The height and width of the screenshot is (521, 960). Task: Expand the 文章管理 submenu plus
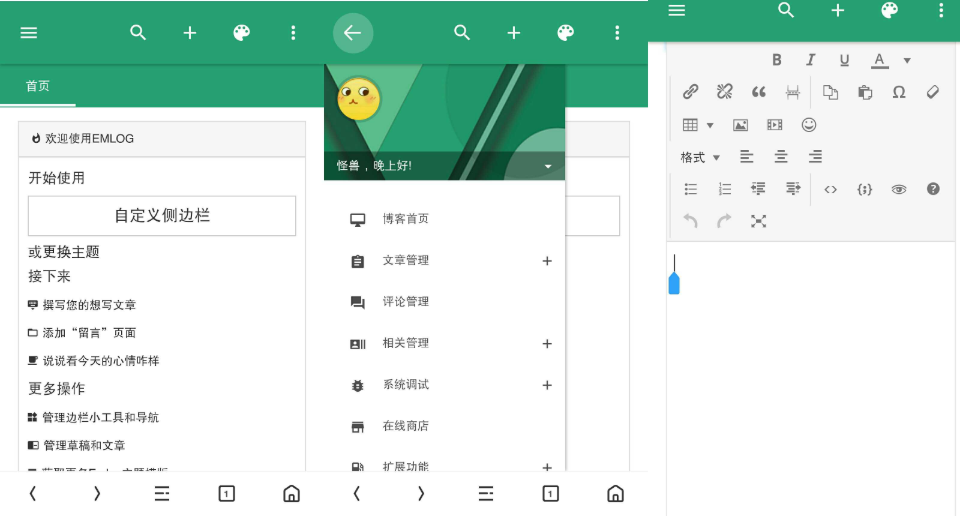pos(547,261)
